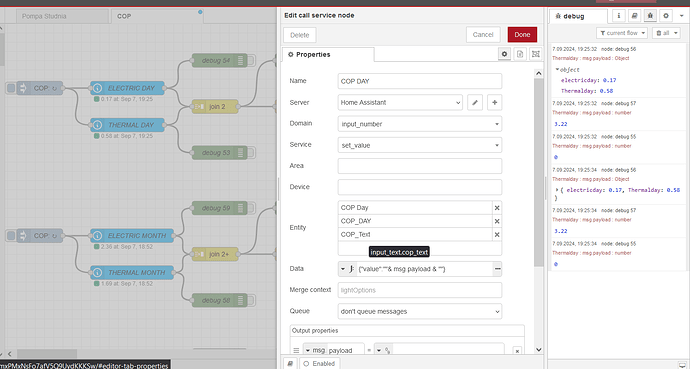Open the sidebar tabs dropdown arrow
This screenshot has width=690, height=369.
coord(683,16)
